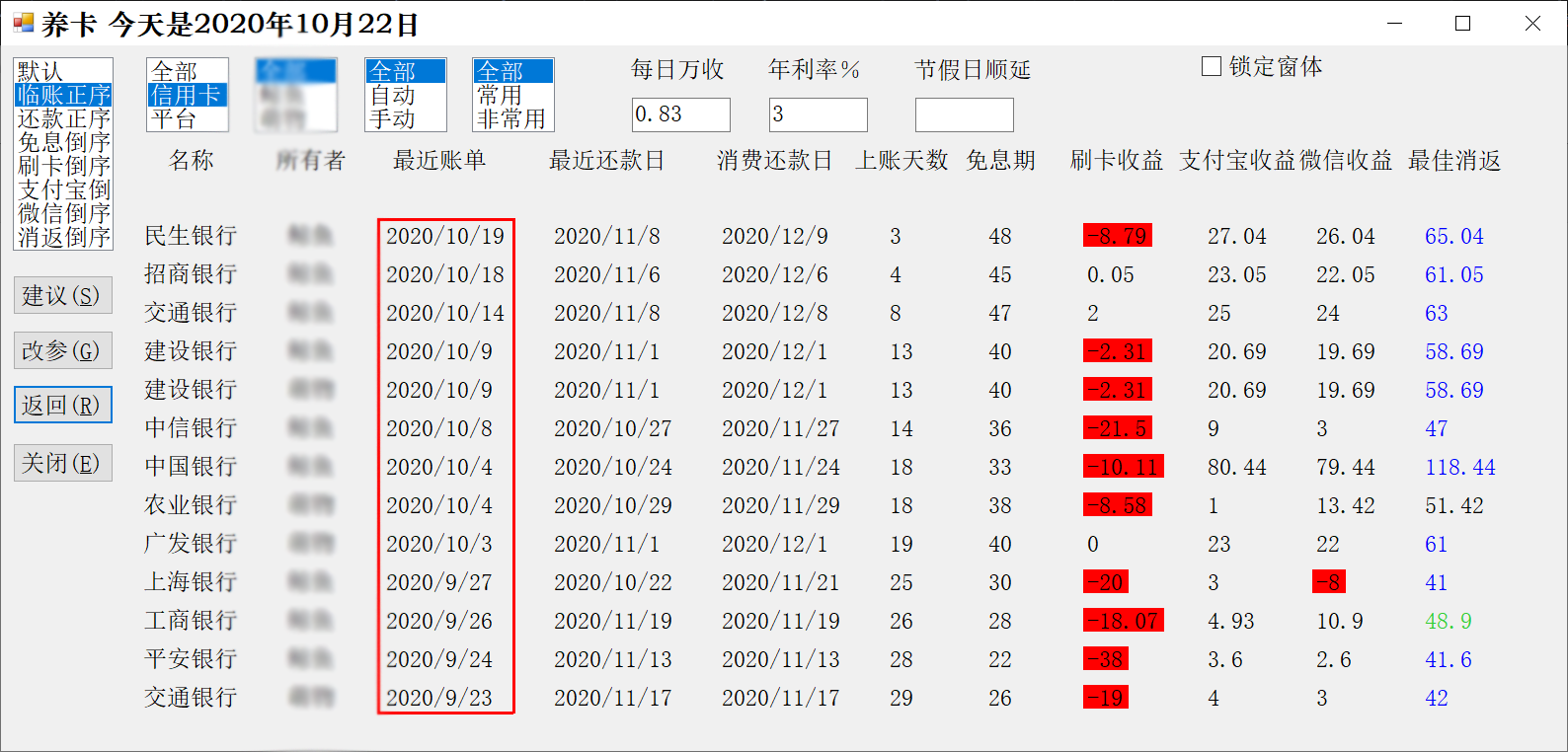
Task: Select the 上海银行 row name
Action: pyautogui.click(x=191, y=582)
